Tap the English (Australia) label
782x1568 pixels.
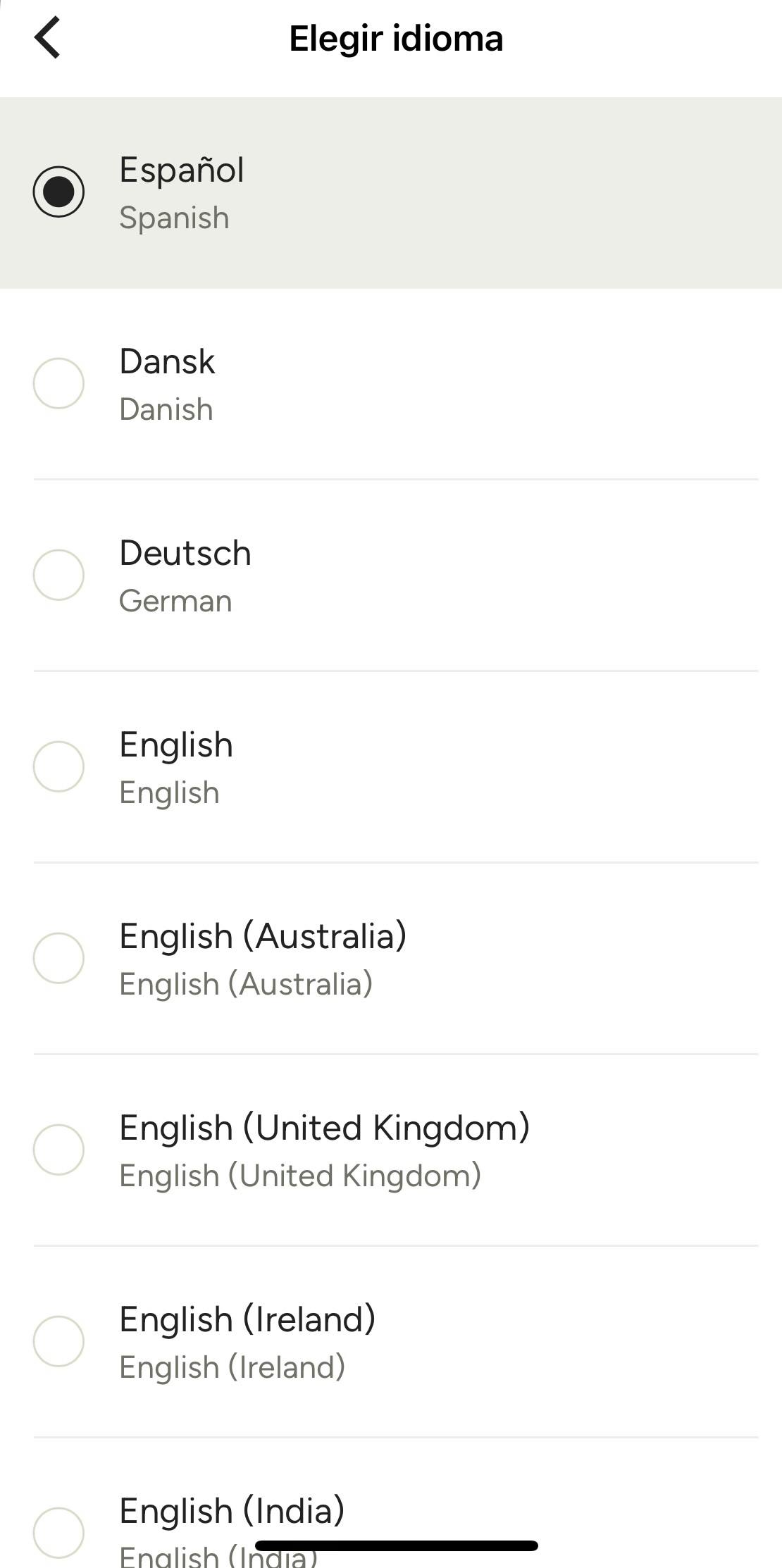[x=263, y=936]
